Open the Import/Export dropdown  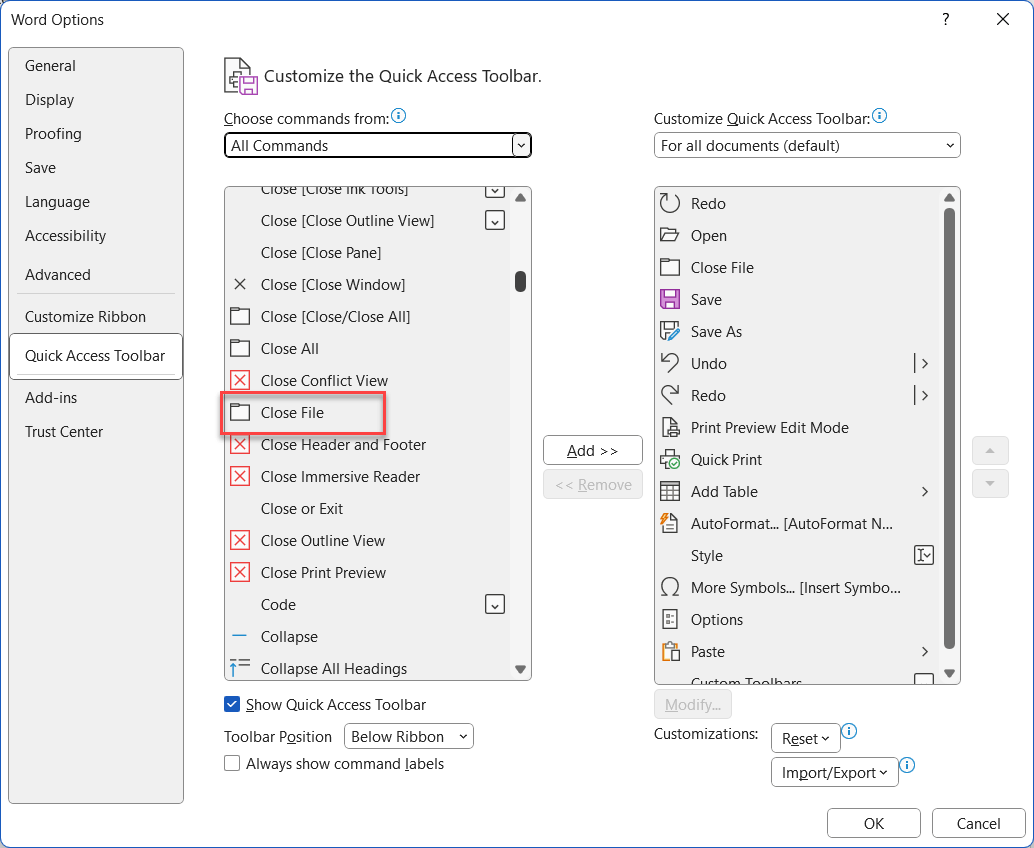click(x=835, y=772)
